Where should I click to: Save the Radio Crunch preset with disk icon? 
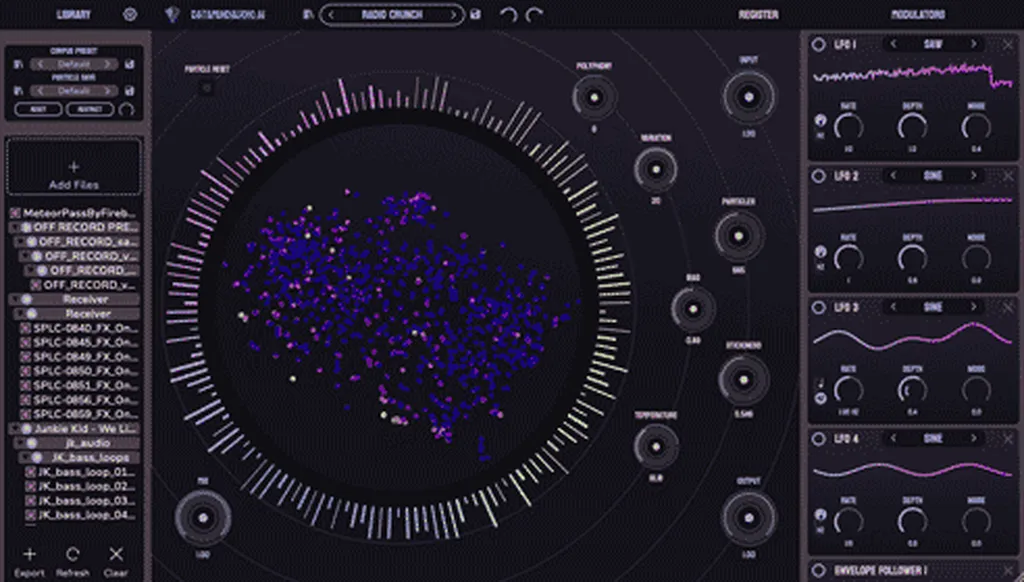point(476,15)
